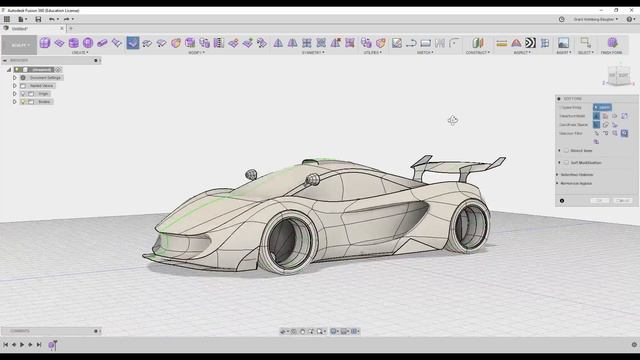The image size is (640, 360).
Task: Expand the Bodies tree node
Action: (15, 102)
